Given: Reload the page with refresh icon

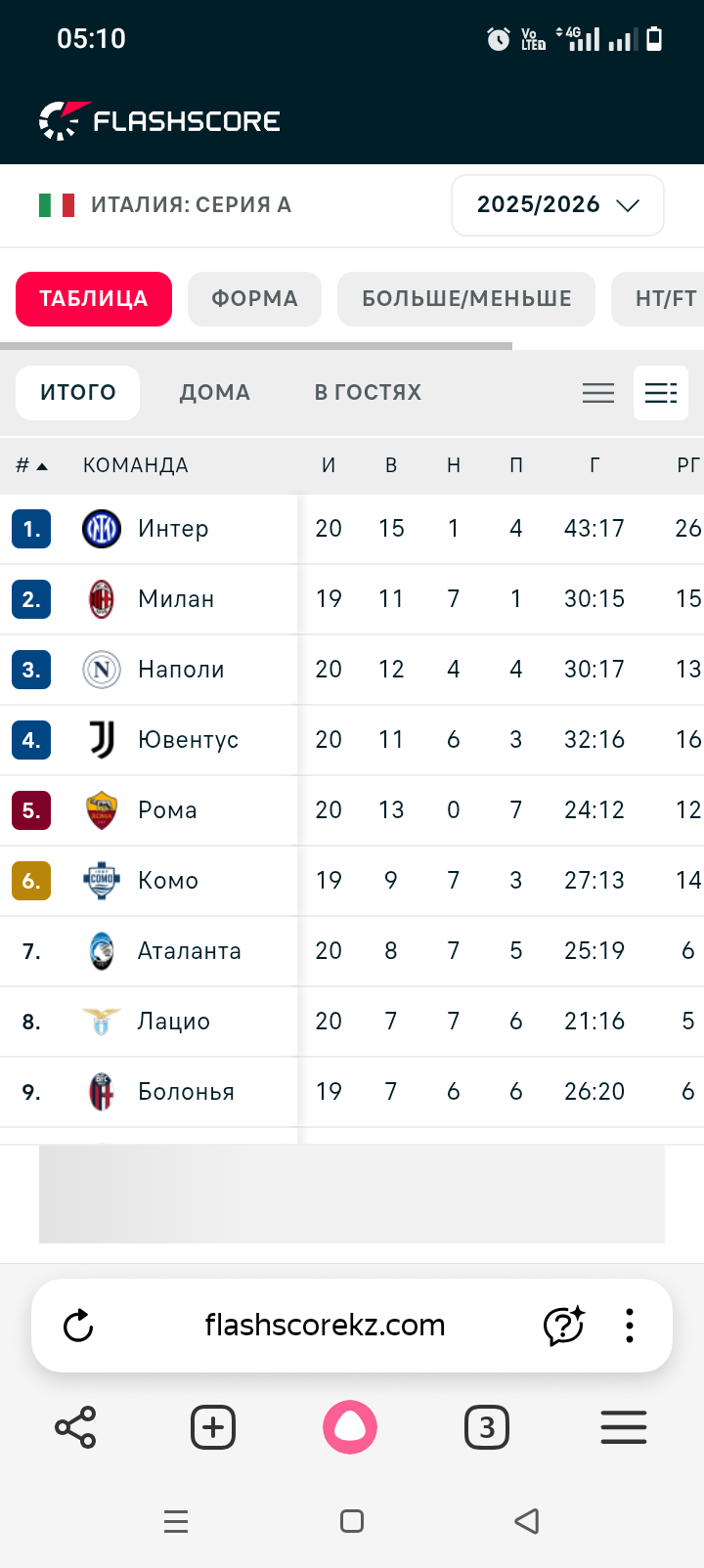Looking at the screenshot, I should [x=78, y=1326].
